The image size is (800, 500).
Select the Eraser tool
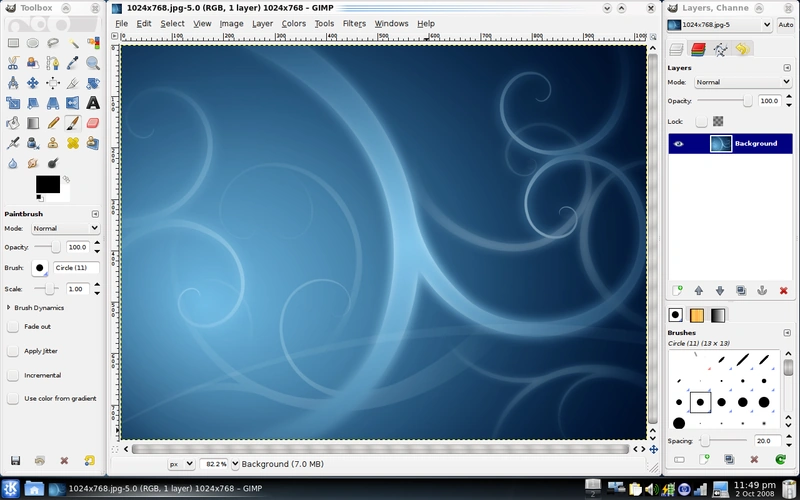pyautogui.click(x=93, y=123)
